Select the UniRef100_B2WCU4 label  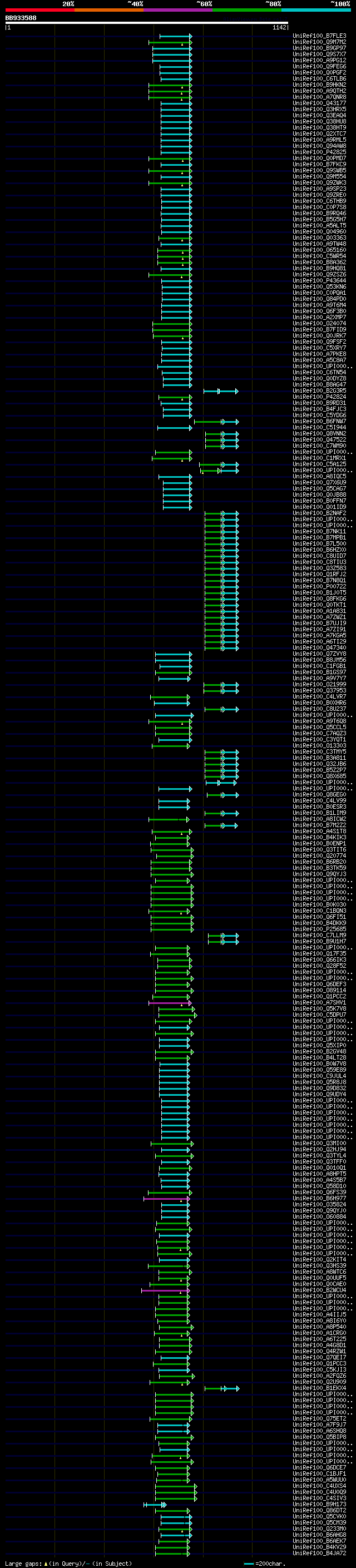click(319, 1290)
